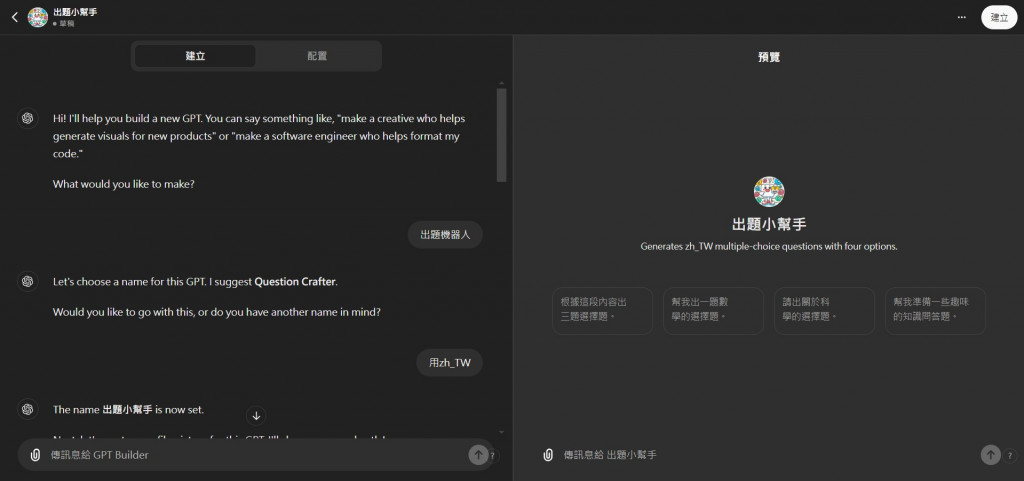Click the scrollbar up arrow in builder chat

point(502,84)
